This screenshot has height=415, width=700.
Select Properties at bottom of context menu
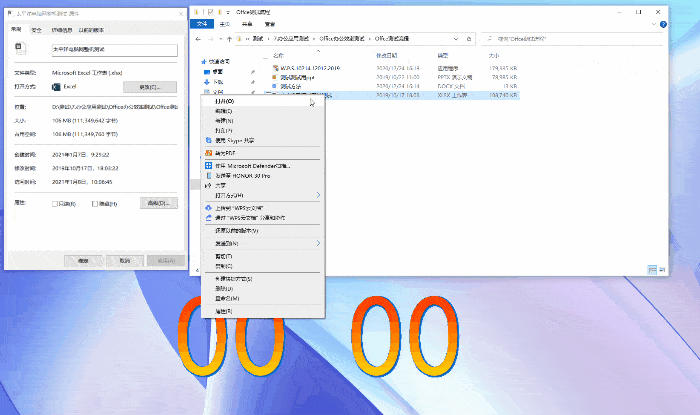pos(262,311)
